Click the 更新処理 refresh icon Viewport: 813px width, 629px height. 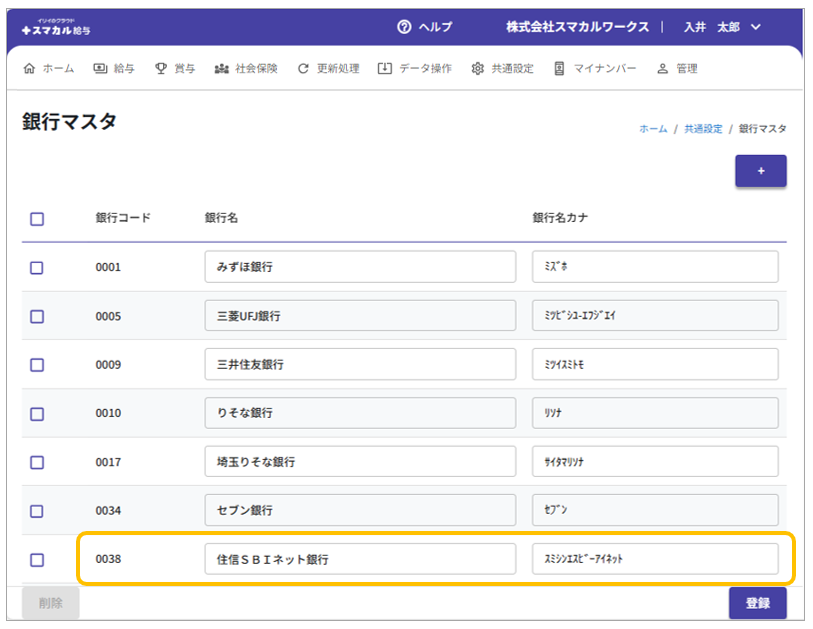point(303,69)
